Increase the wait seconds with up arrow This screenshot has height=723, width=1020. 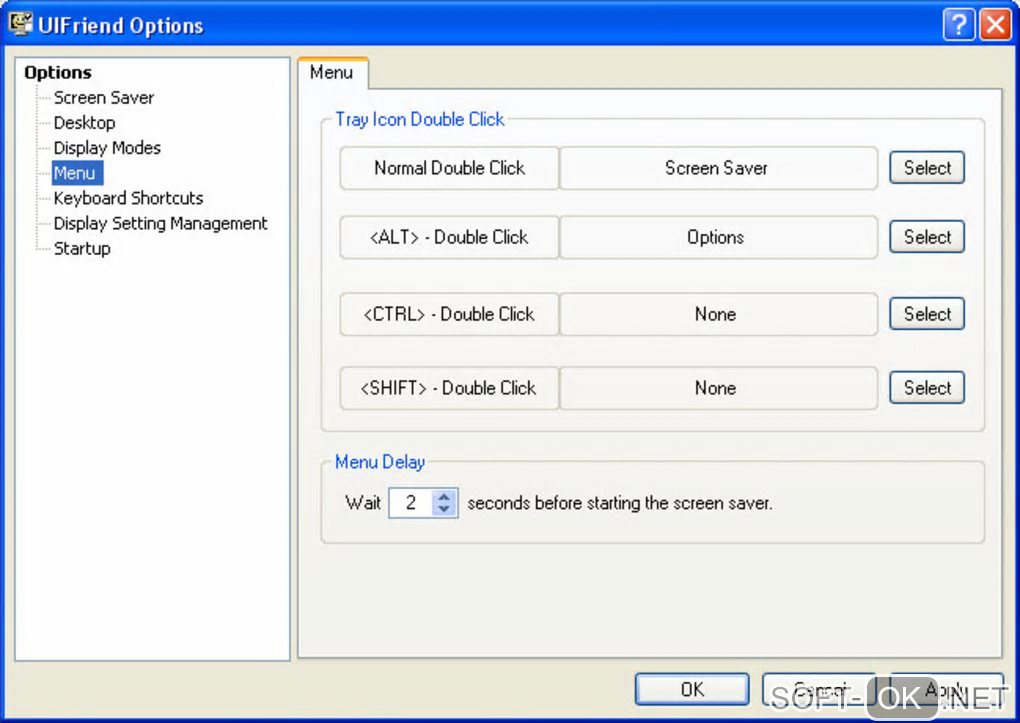(x=444, y=497)
